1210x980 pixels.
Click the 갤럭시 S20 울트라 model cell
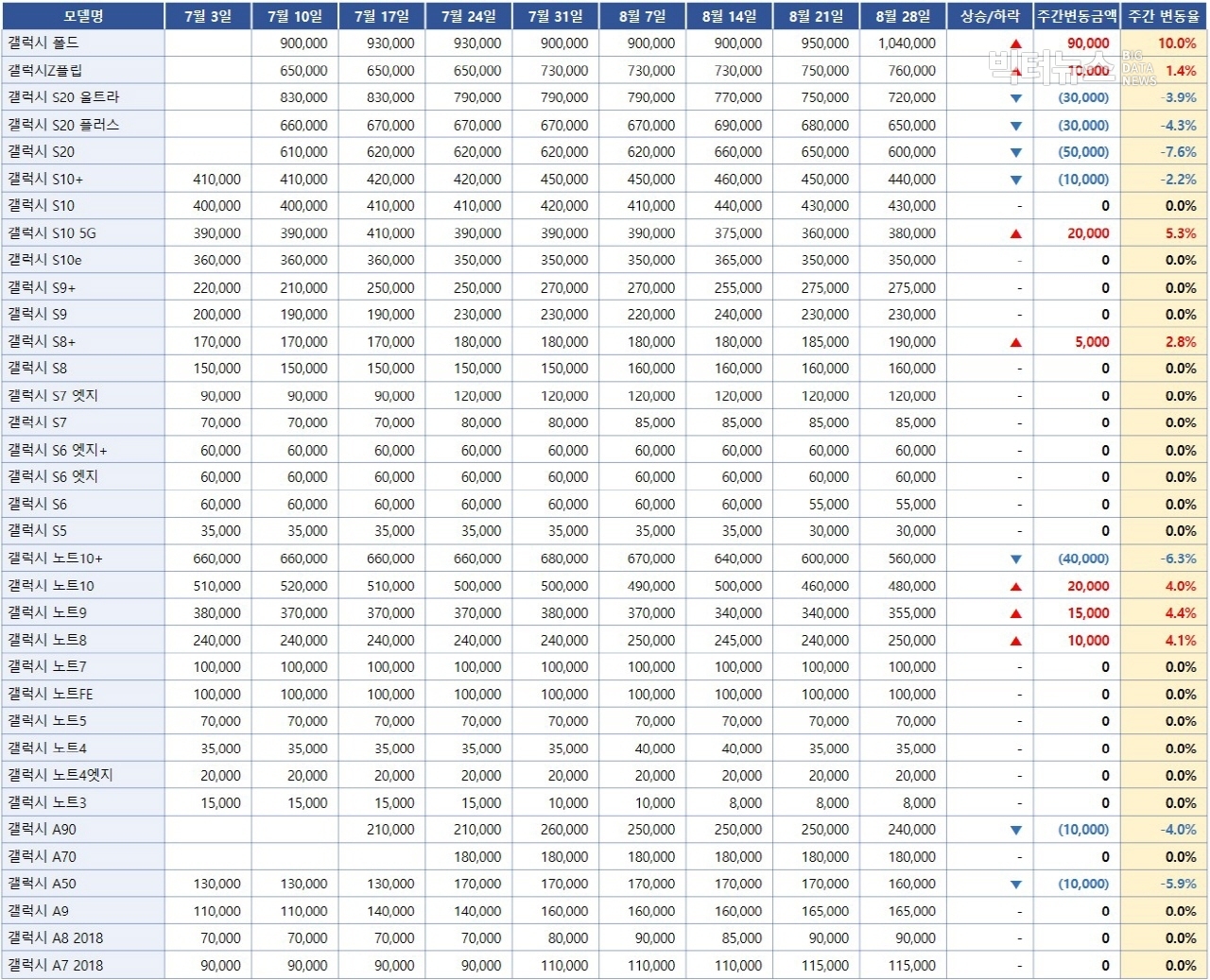(x=83, y=97)
